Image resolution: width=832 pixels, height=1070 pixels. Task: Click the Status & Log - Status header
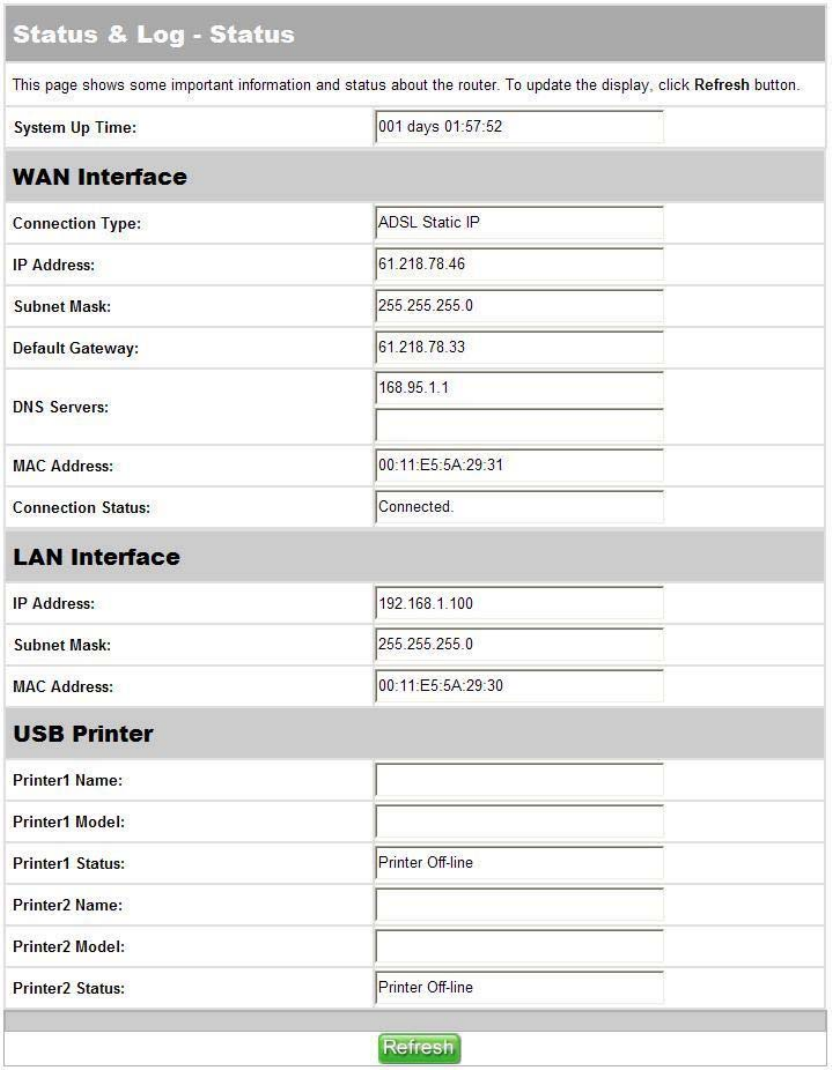pos(151,36)
